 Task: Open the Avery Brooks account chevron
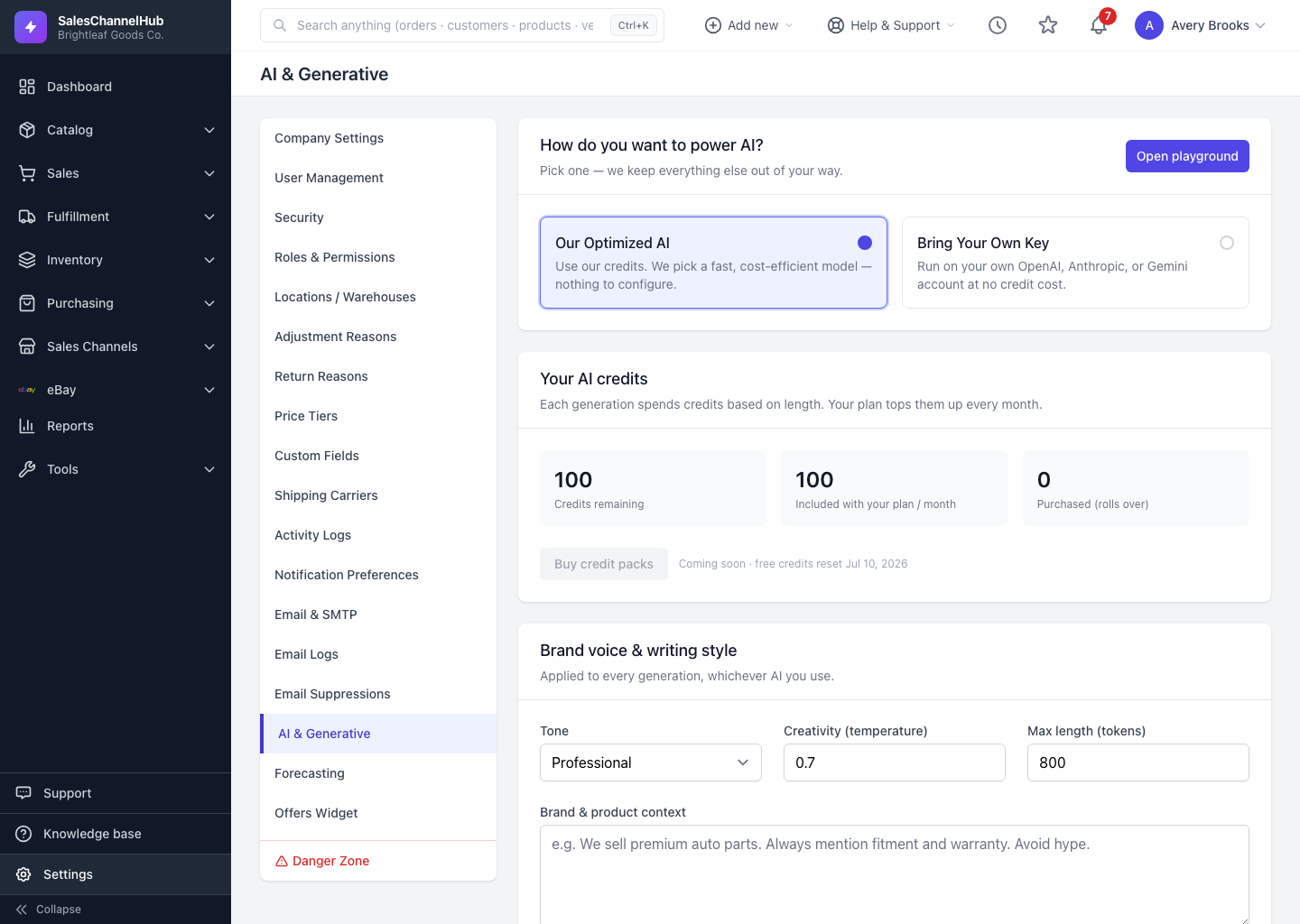(x=1260, y=25)
